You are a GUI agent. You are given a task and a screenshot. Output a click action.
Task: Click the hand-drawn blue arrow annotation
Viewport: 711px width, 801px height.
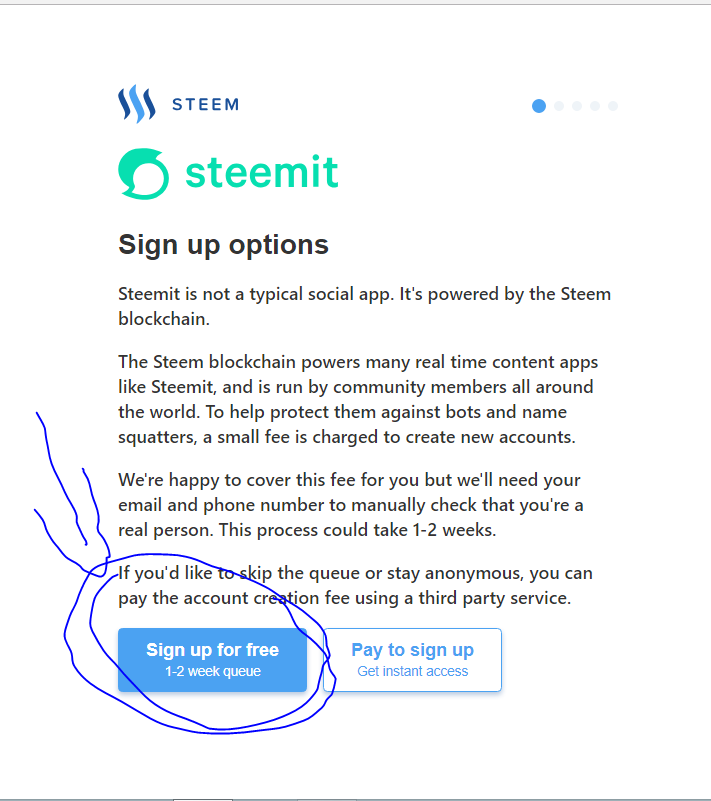pos(70,490)
